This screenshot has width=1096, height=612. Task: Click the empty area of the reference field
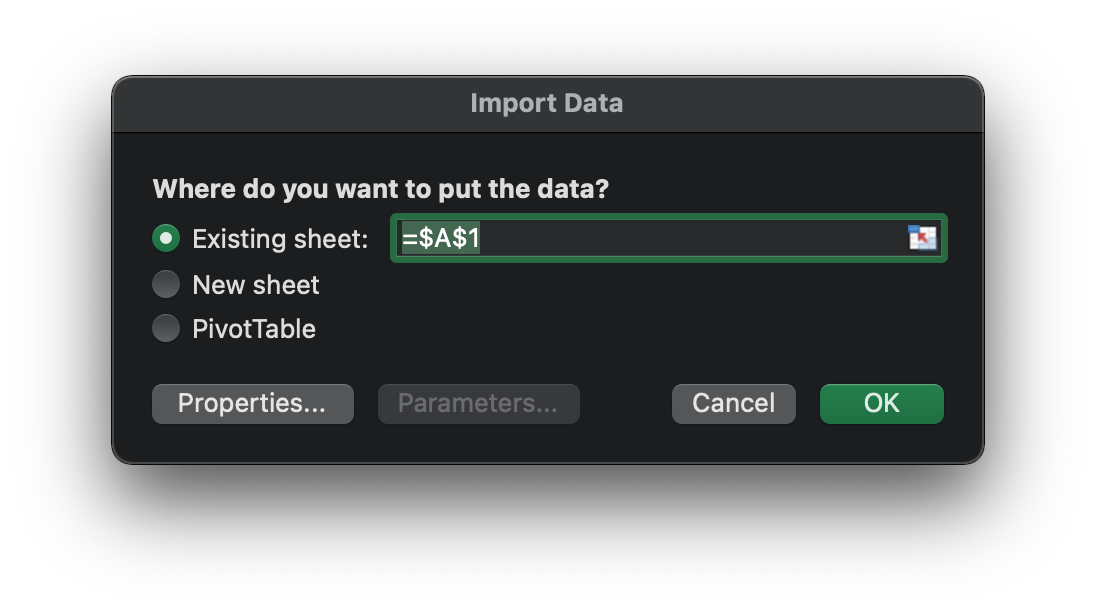tap(692, 238)
